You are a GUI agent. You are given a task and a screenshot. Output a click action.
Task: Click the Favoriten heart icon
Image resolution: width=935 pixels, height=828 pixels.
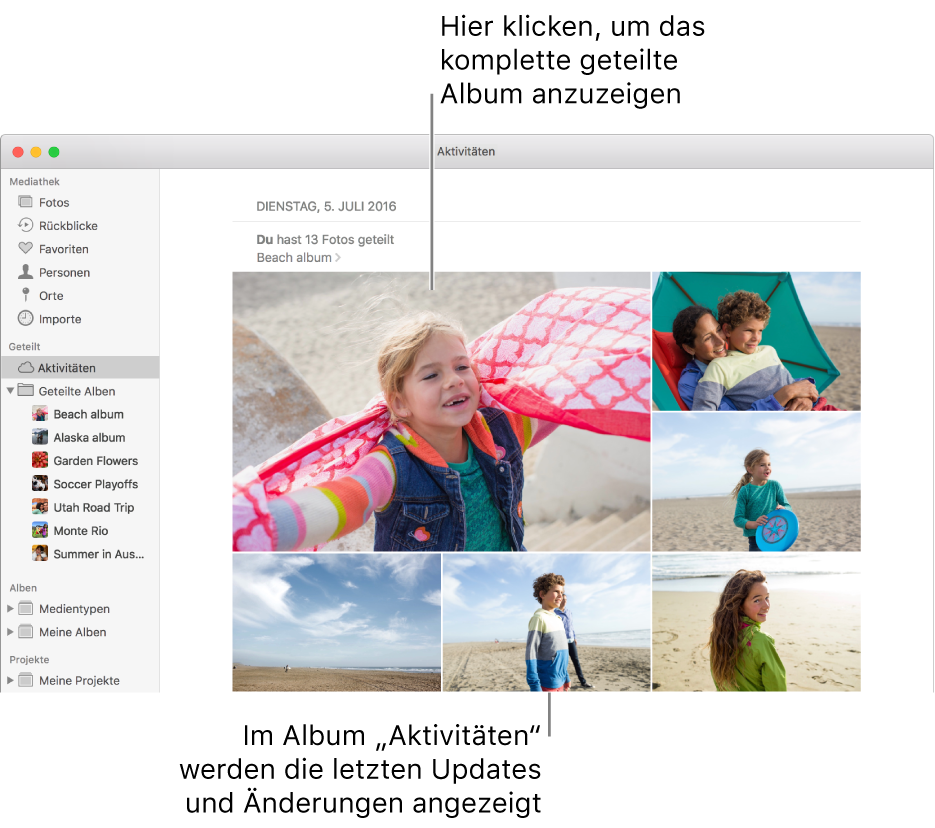[26, 249]
